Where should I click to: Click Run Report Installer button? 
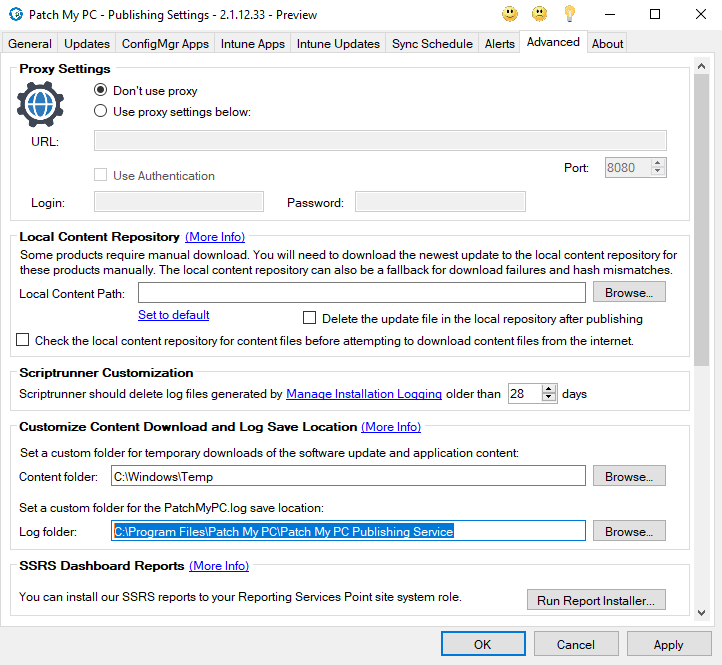coord(596,600)
